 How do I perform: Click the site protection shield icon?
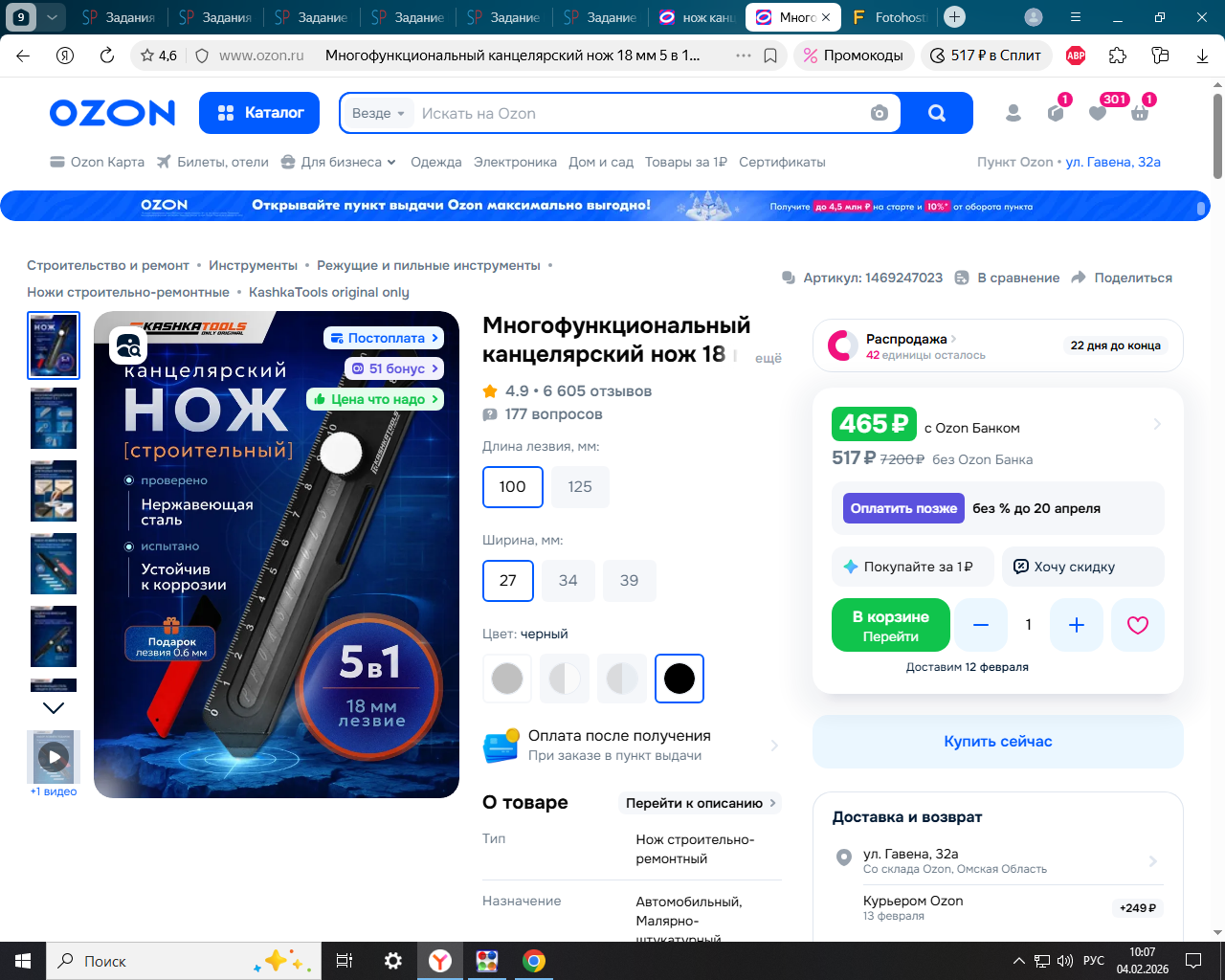[202, 56]
